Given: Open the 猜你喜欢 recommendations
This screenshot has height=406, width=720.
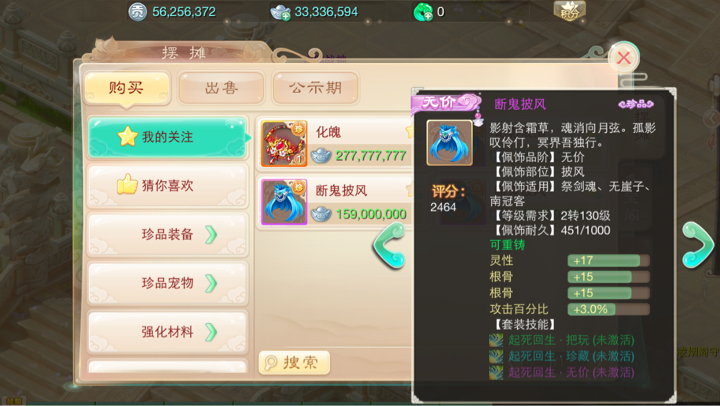Looking at the screenshot, I should point(168,186).
